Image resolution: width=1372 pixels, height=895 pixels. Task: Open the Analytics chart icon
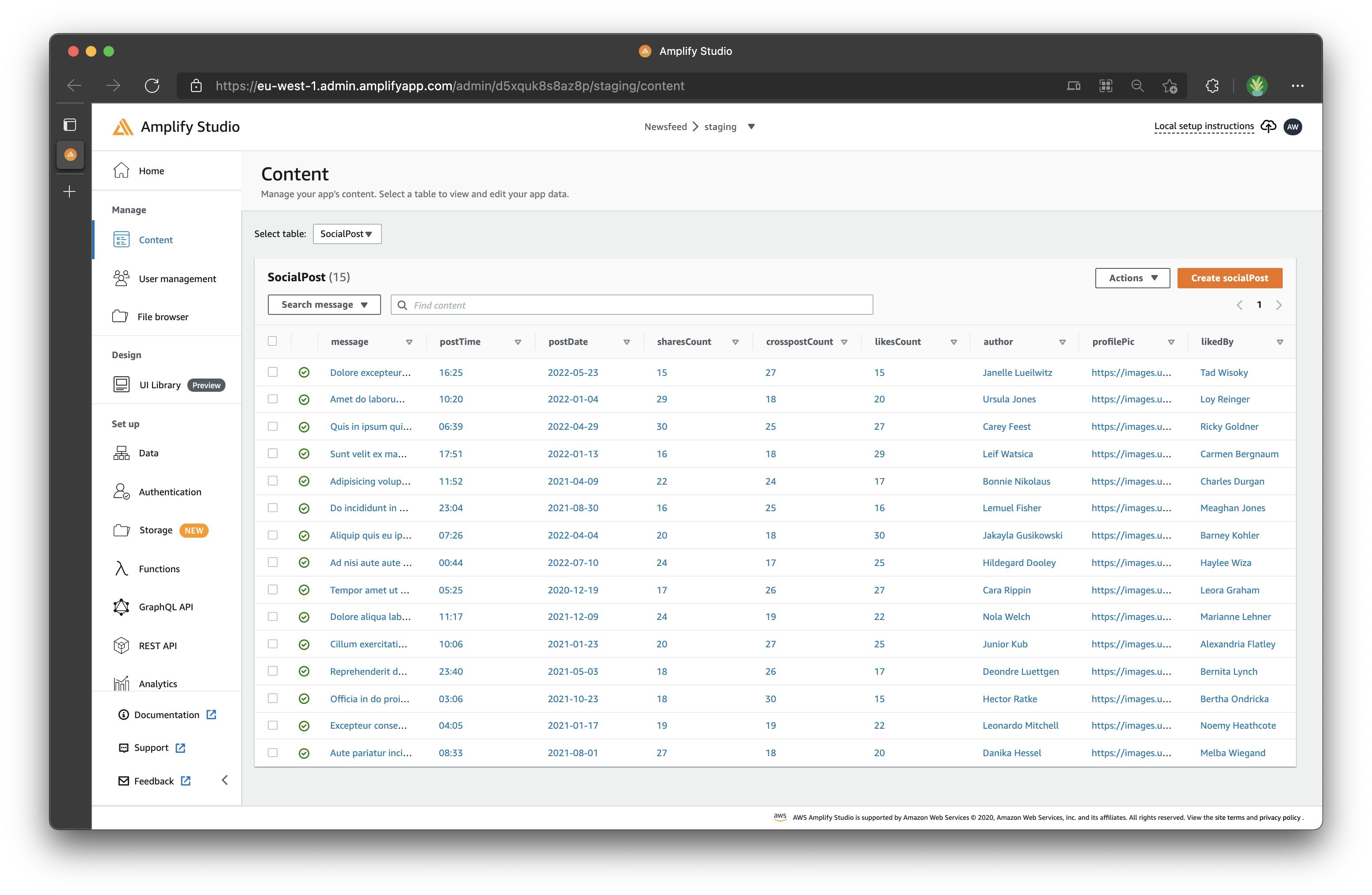pyautogui.click(x=121, y=683)
